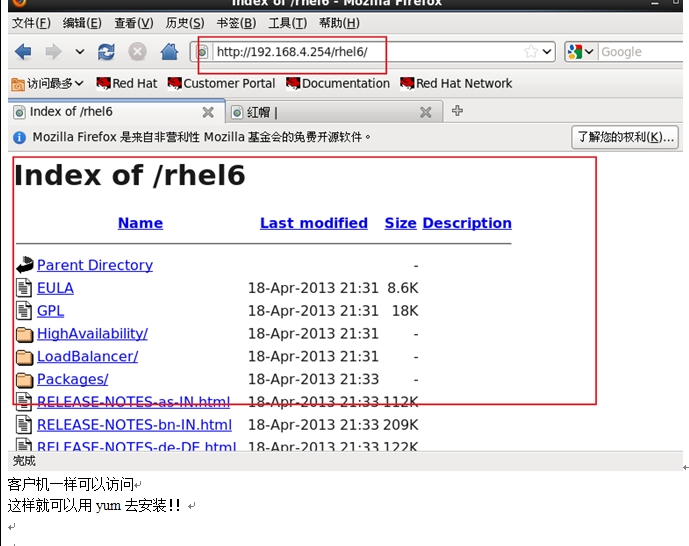Close the 红帽 tab
This screenshot has width=689, height=546.
point(425,112)
